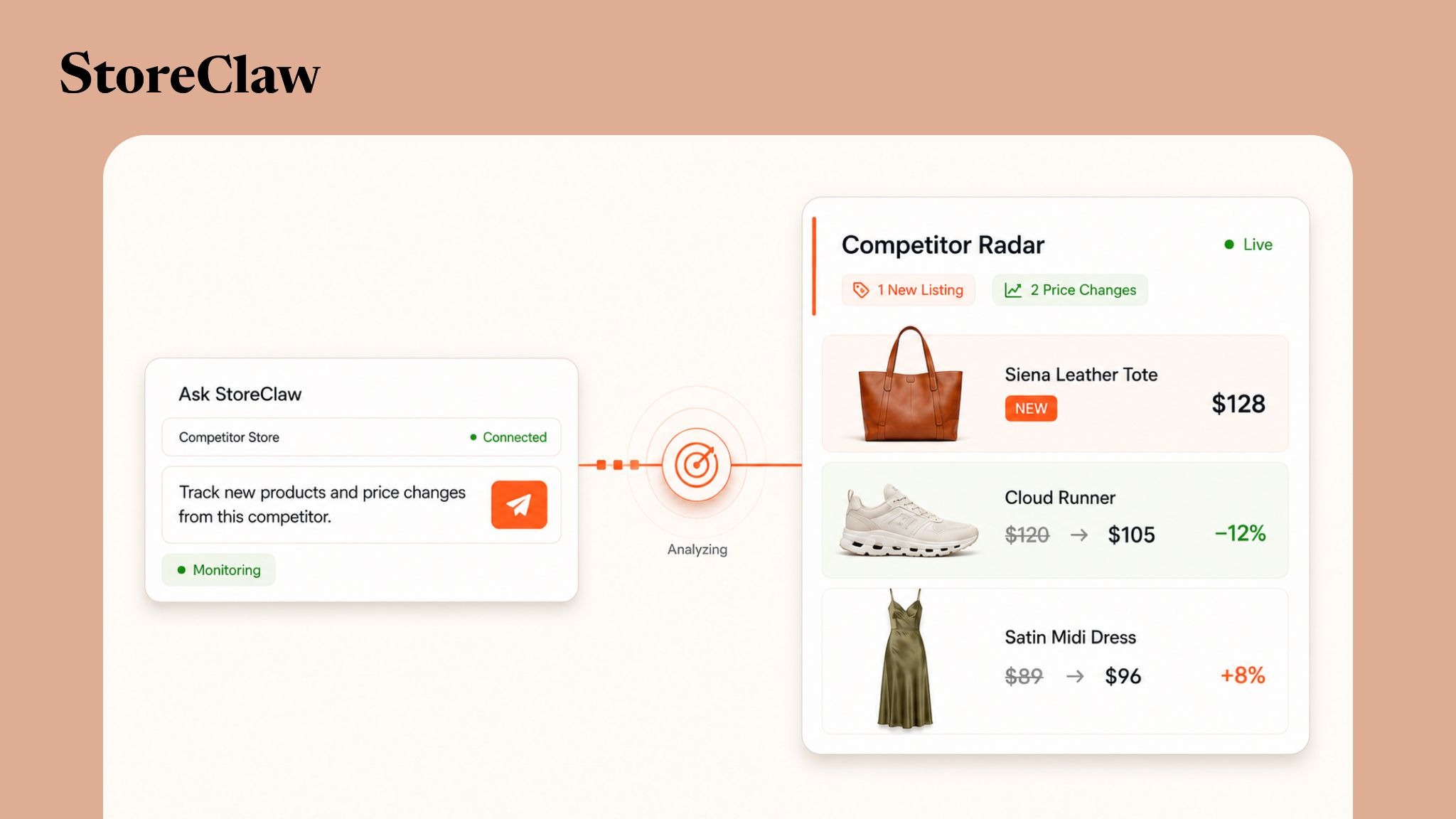
Task: Click the Analyzing radar target icon
Action: 697,465
